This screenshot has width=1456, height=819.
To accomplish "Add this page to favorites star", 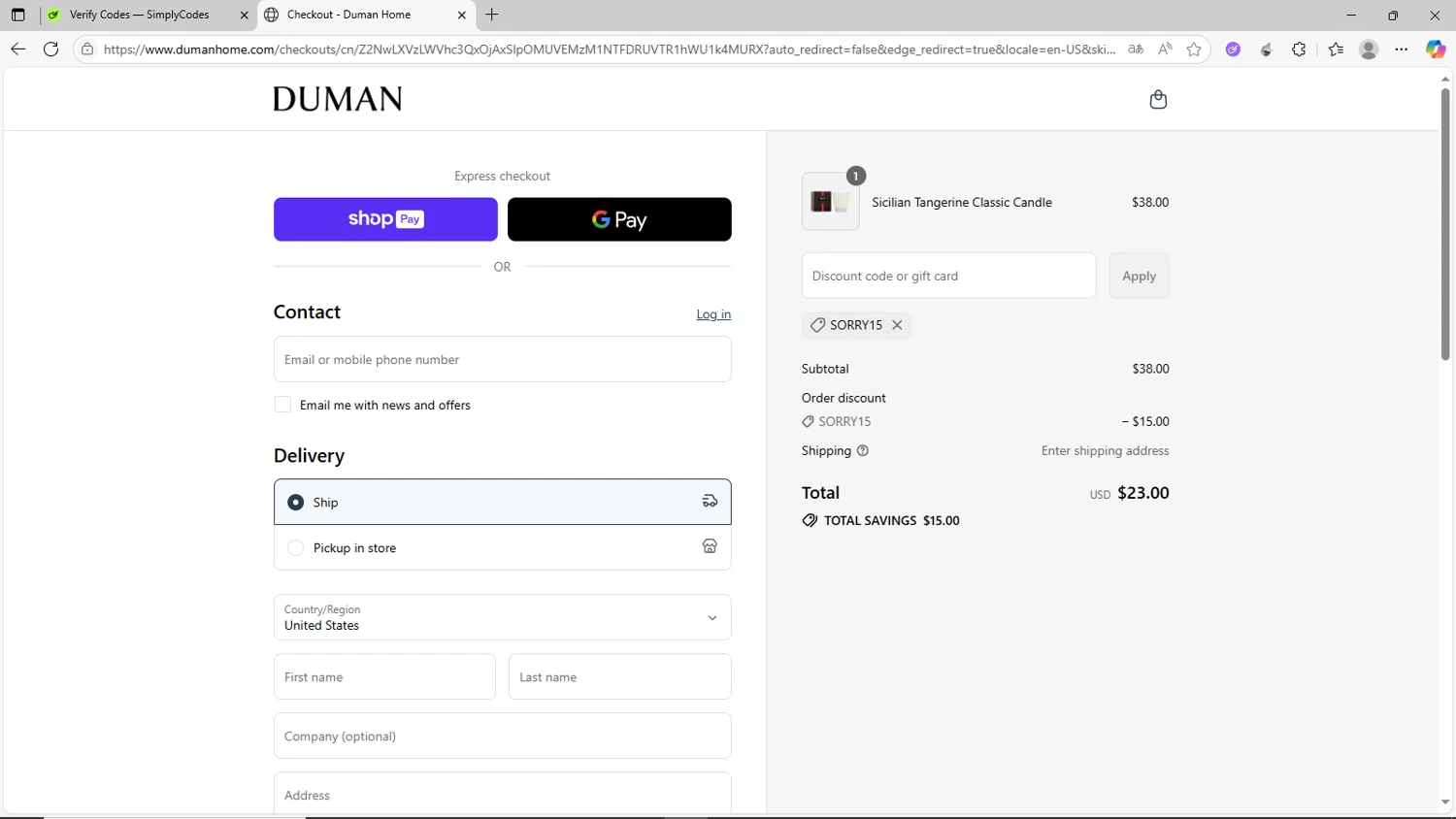I will [1194, 49].
